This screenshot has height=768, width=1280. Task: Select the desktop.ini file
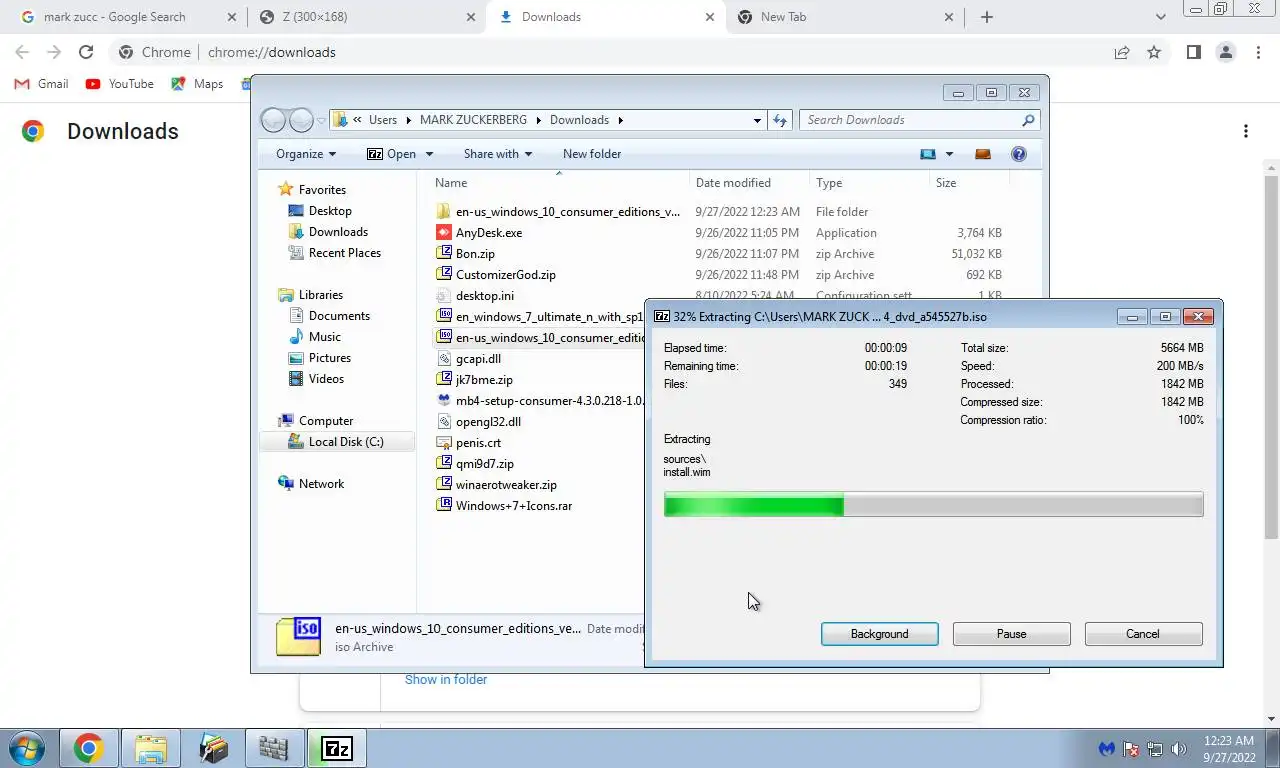pos(485,295)
